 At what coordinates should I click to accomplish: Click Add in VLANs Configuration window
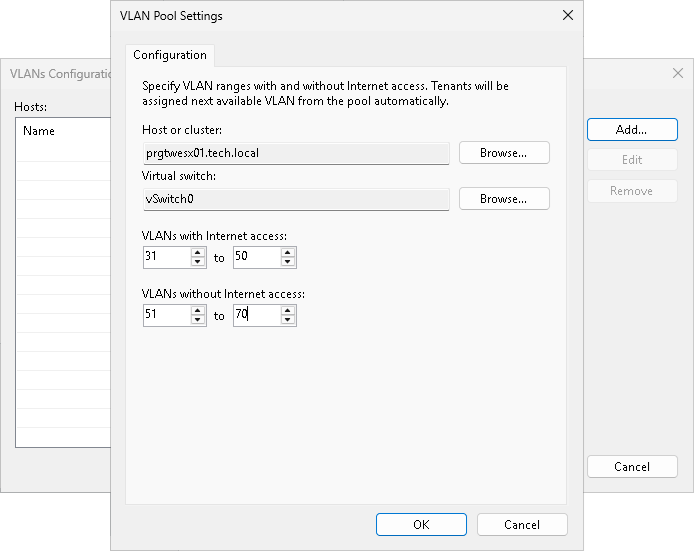(632, 130)
